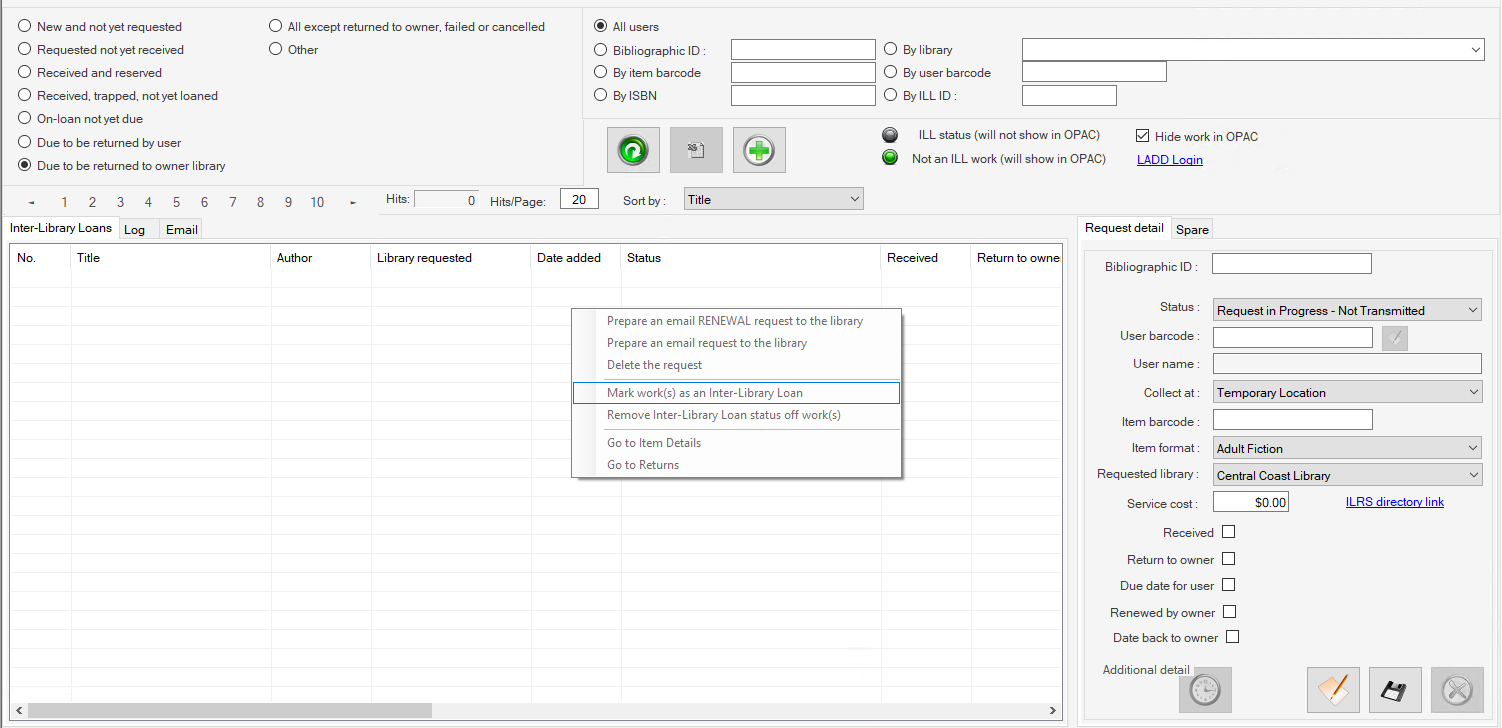This screenshot has width=1502, height=728.
Task: Enable the Hide work in OPAC checkbox
Action: (x=1142, y=137)
